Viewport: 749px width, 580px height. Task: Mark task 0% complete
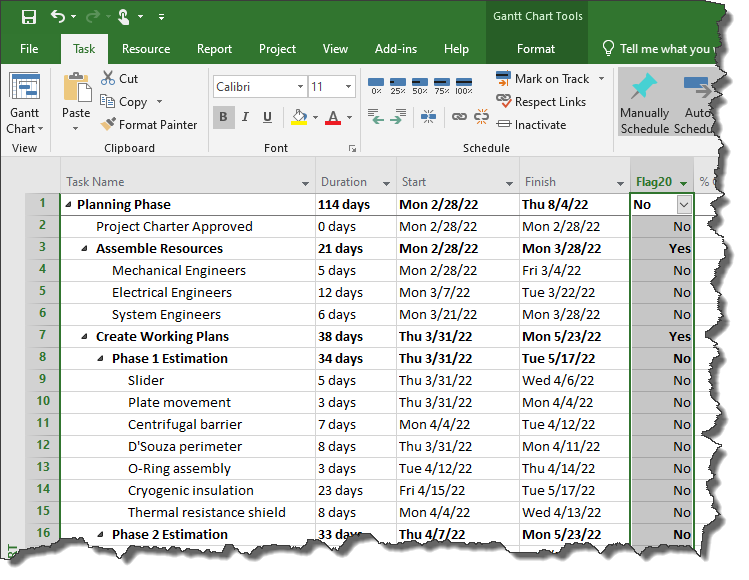(376, 86)
